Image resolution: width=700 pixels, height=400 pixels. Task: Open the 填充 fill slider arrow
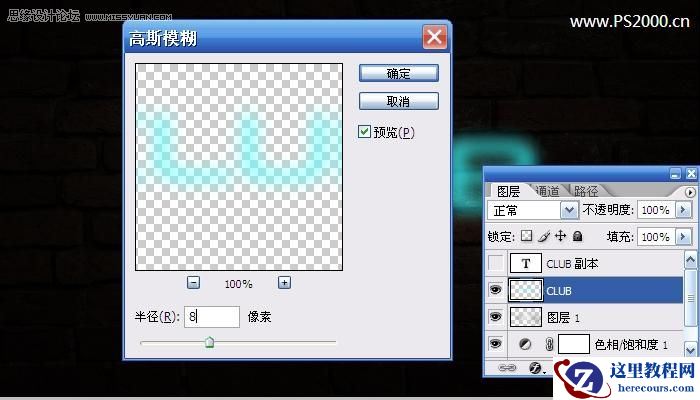683,237
